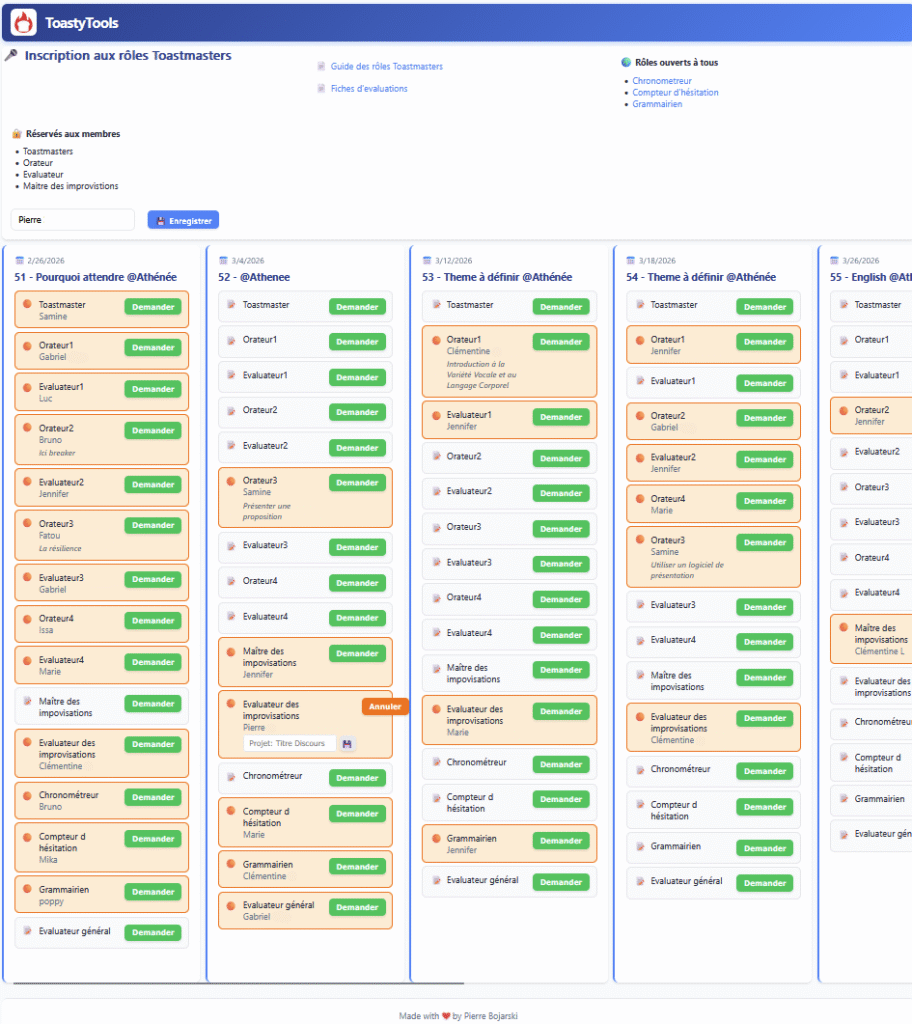The height and width of the screenshot is (1024, 912).
Task: Open the Compteur d'hésitation link under open roles
Action: 675,93
